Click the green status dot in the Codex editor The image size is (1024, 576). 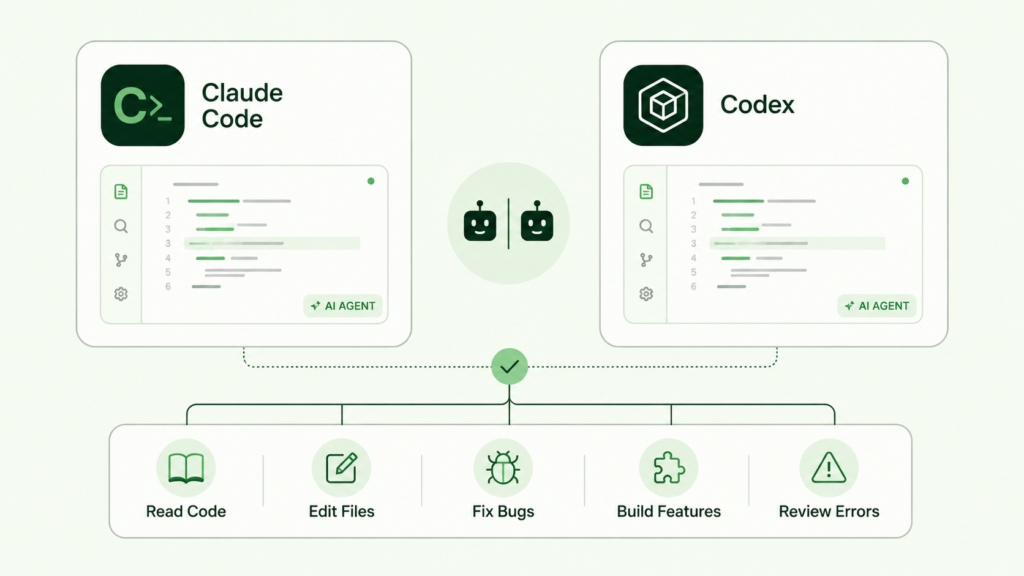tap(905, 181)
